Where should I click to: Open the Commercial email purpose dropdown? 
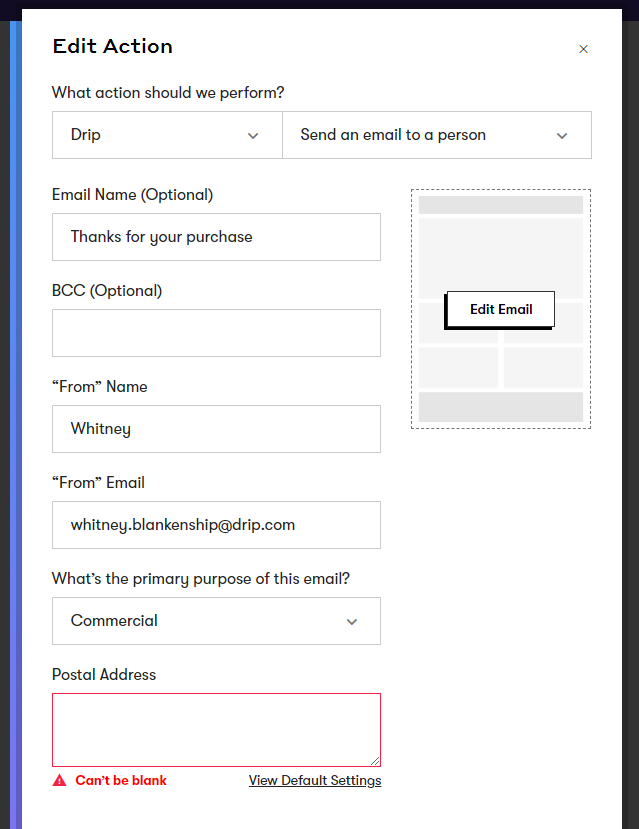pyautogui.click(x=216, y=621)
